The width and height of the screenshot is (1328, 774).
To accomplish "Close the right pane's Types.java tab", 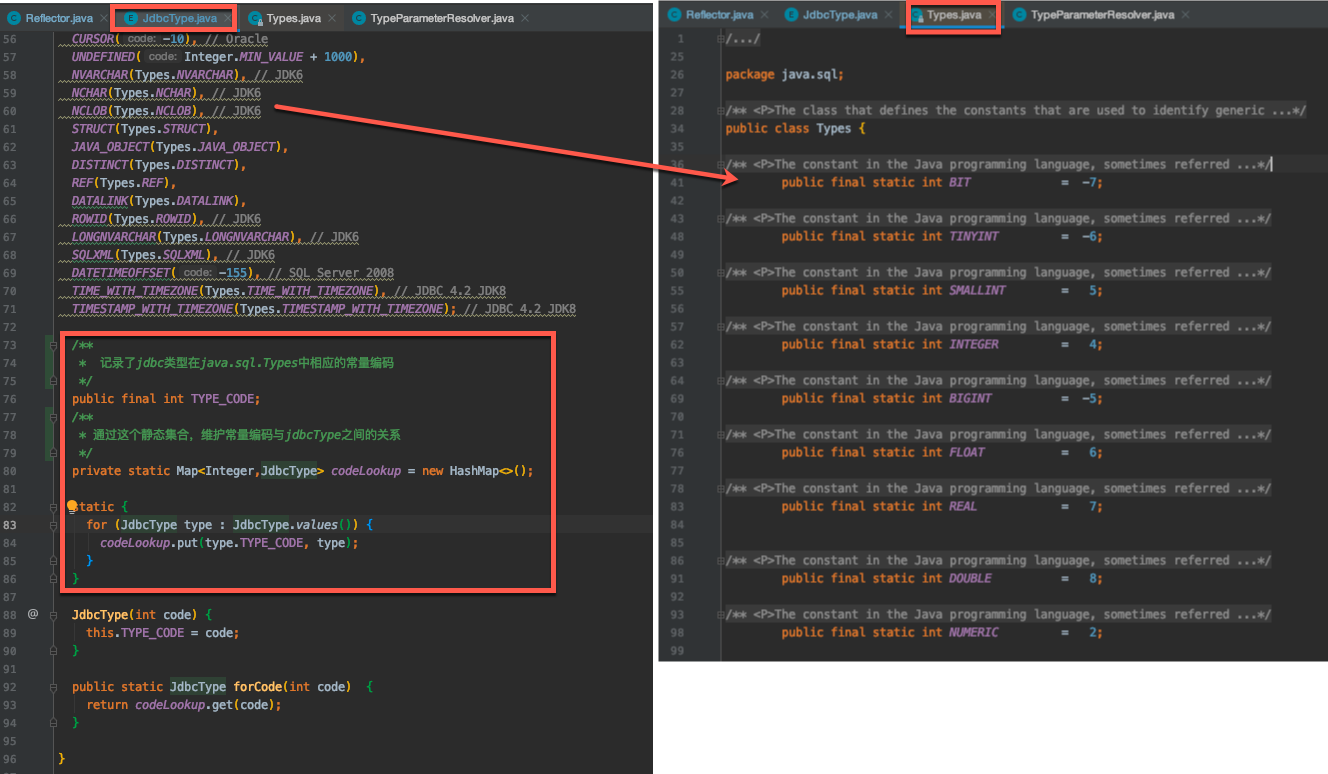I will (x=992, y=16).
